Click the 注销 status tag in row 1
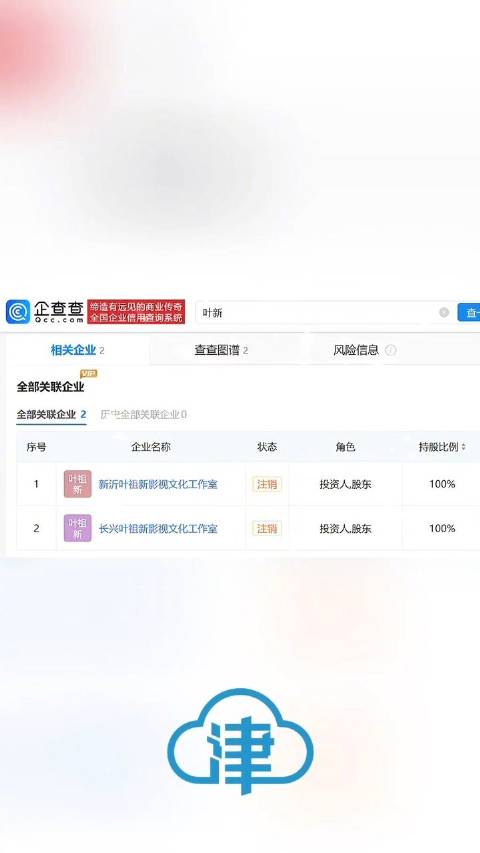This screenshot has width=480, height=853. coord(267,484)
